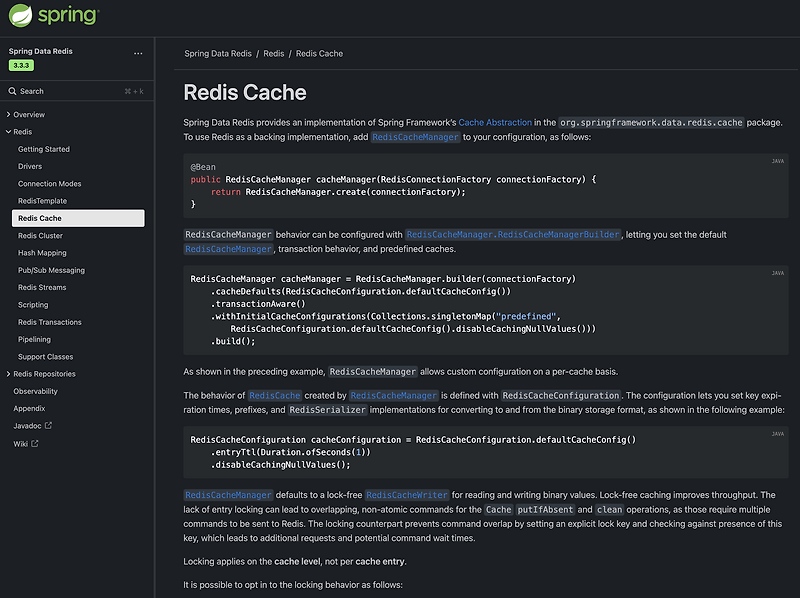Select the 3.3.3 version badge
The width and height of the screenshot is (800, 598).
pyautogui.click(x=21, y=65)
